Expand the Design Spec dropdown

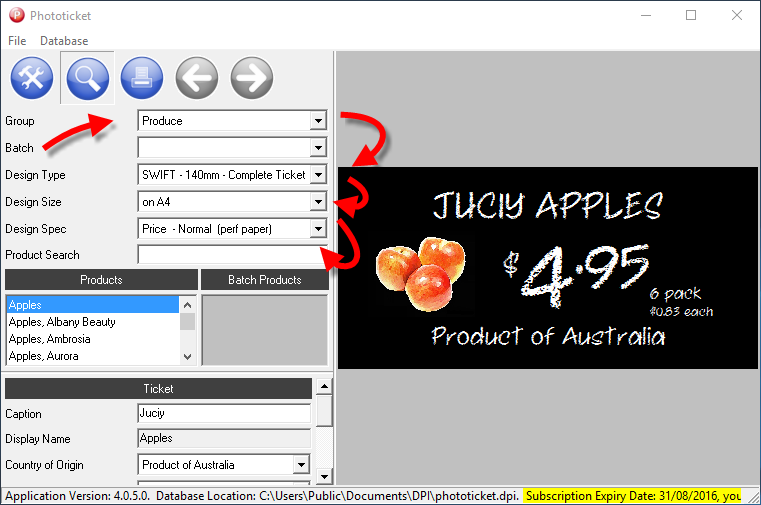(318, 229)
